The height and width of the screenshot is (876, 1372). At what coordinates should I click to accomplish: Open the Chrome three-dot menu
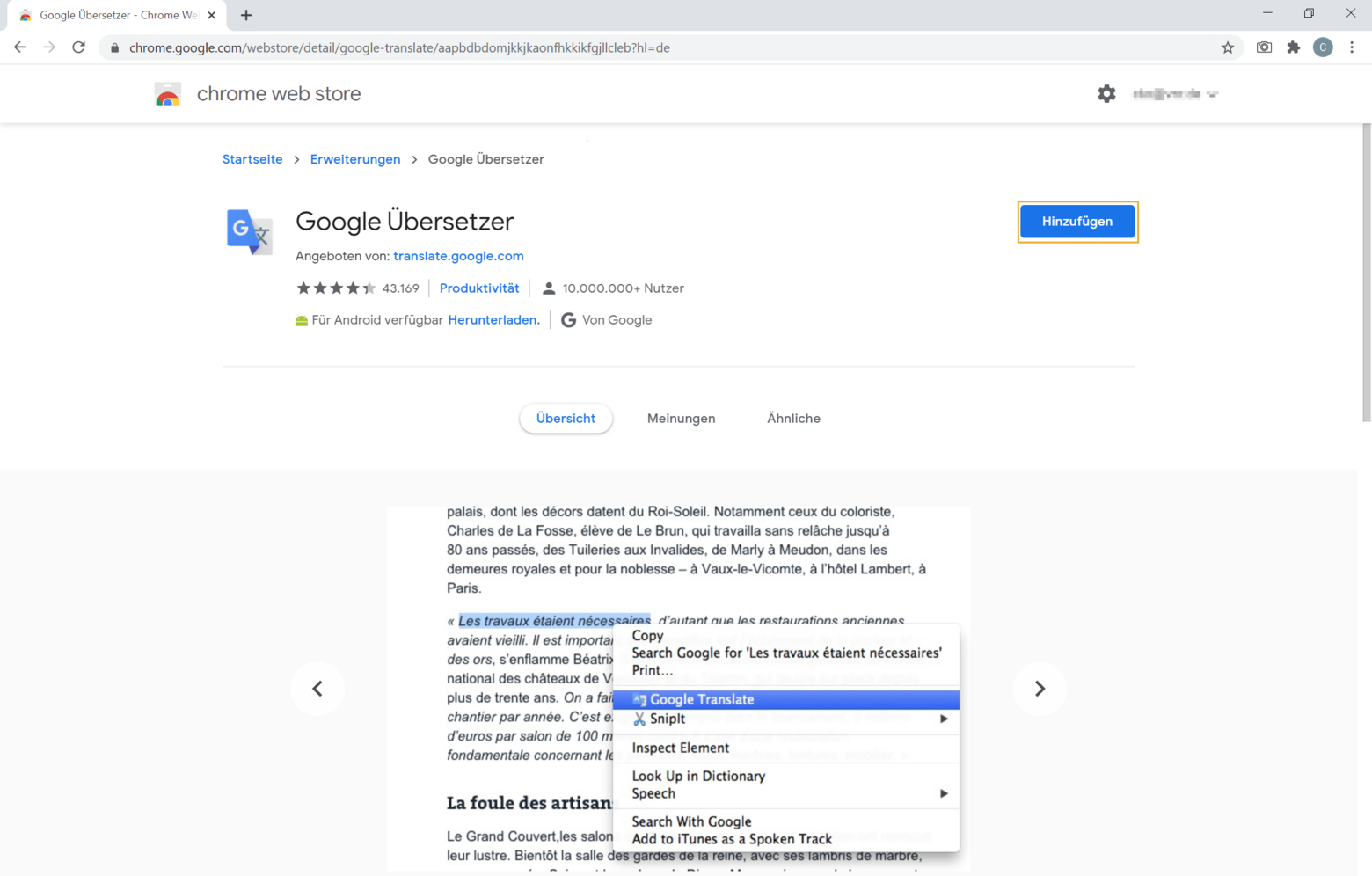[x=1352, y=47]
